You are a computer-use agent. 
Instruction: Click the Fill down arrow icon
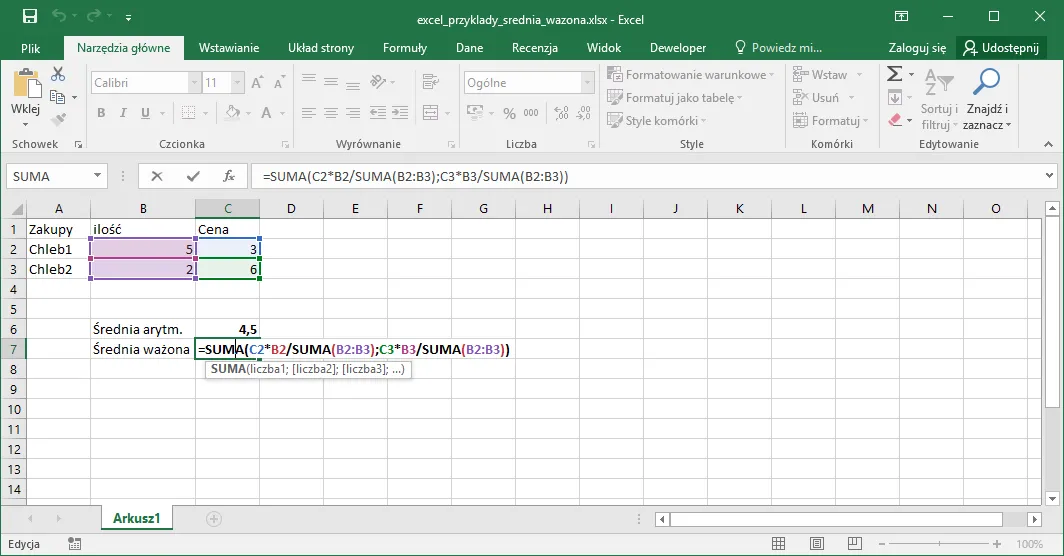click(895, 97)
